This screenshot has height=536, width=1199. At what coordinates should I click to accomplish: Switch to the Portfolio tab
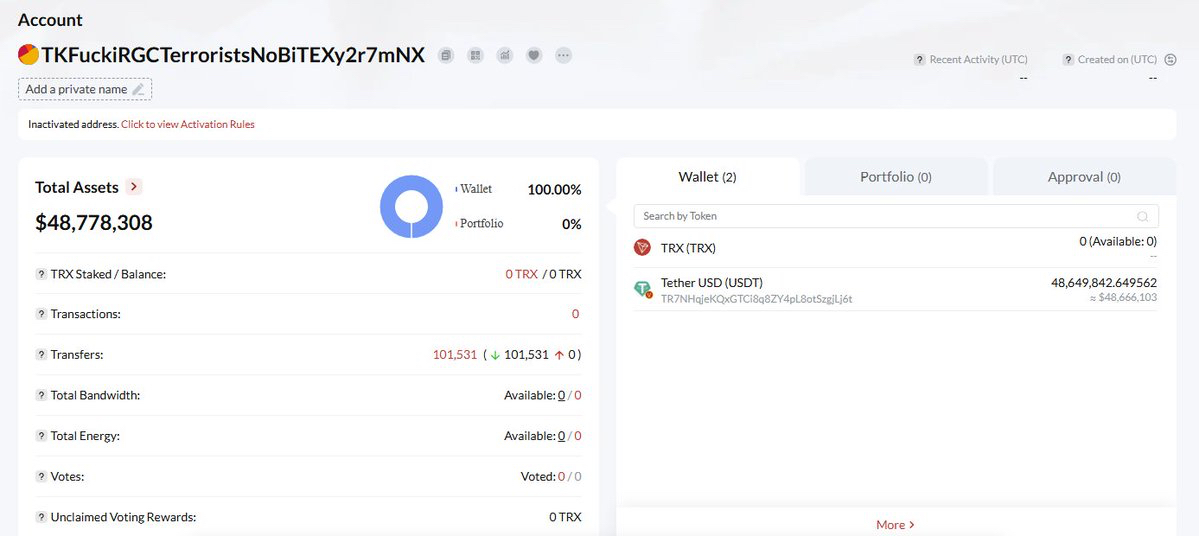tap(895, 177)
